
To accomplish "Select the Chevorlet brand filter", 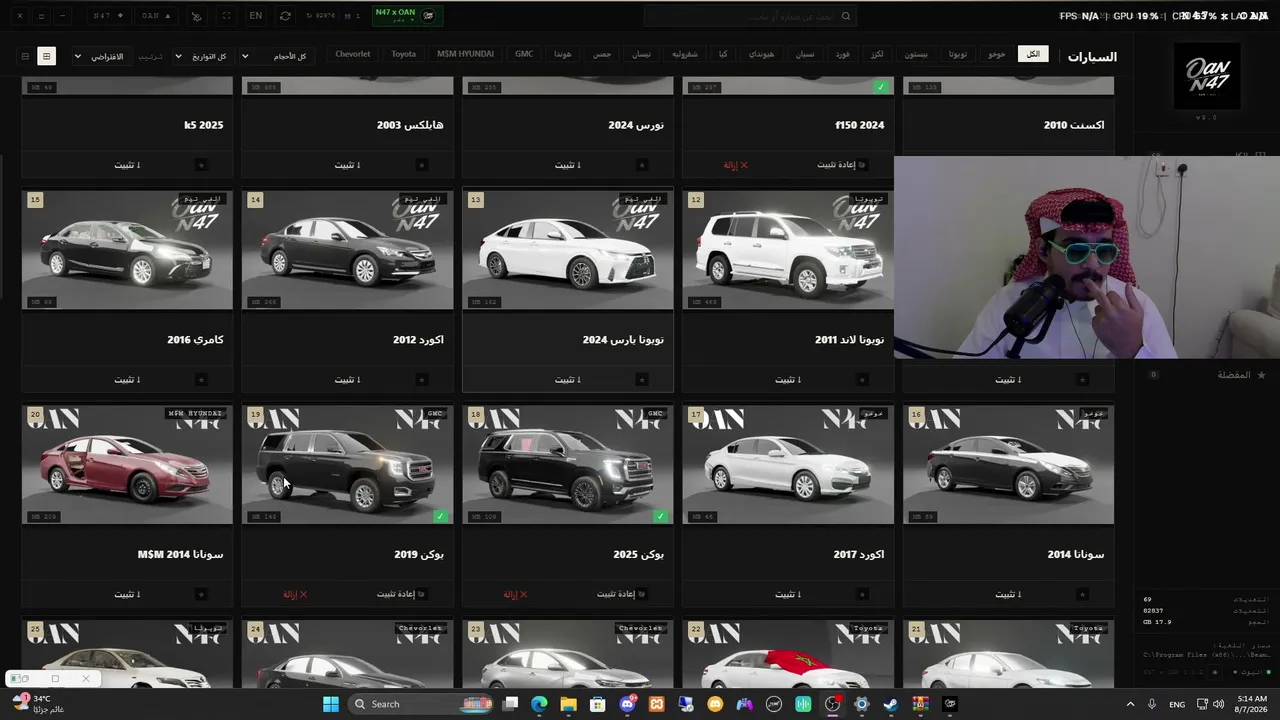I will click(x=353, y=54).
